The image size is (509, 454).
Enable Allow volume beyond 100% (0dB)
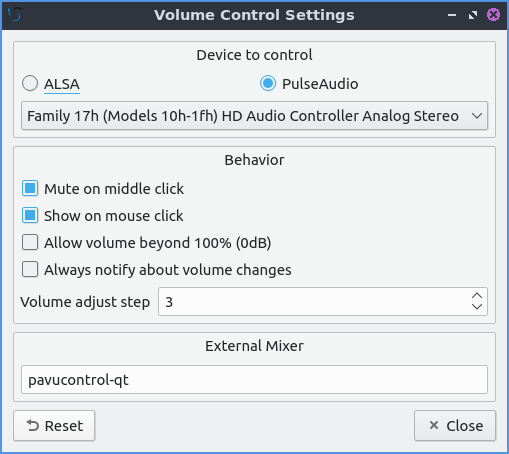click(30, 242)
